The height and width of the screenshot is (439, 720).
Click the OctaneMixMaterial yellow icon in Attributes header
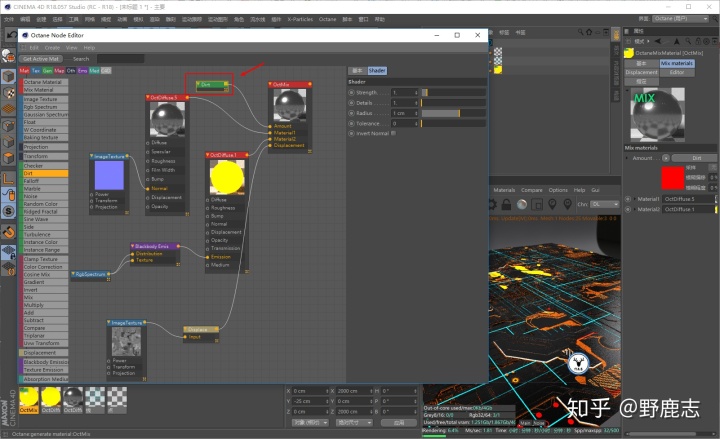coord(629,53)
